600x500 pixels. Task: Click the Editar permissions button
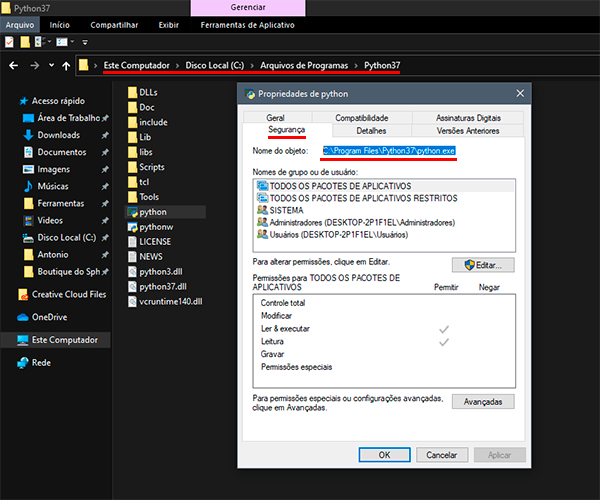(x=483, y=265)
